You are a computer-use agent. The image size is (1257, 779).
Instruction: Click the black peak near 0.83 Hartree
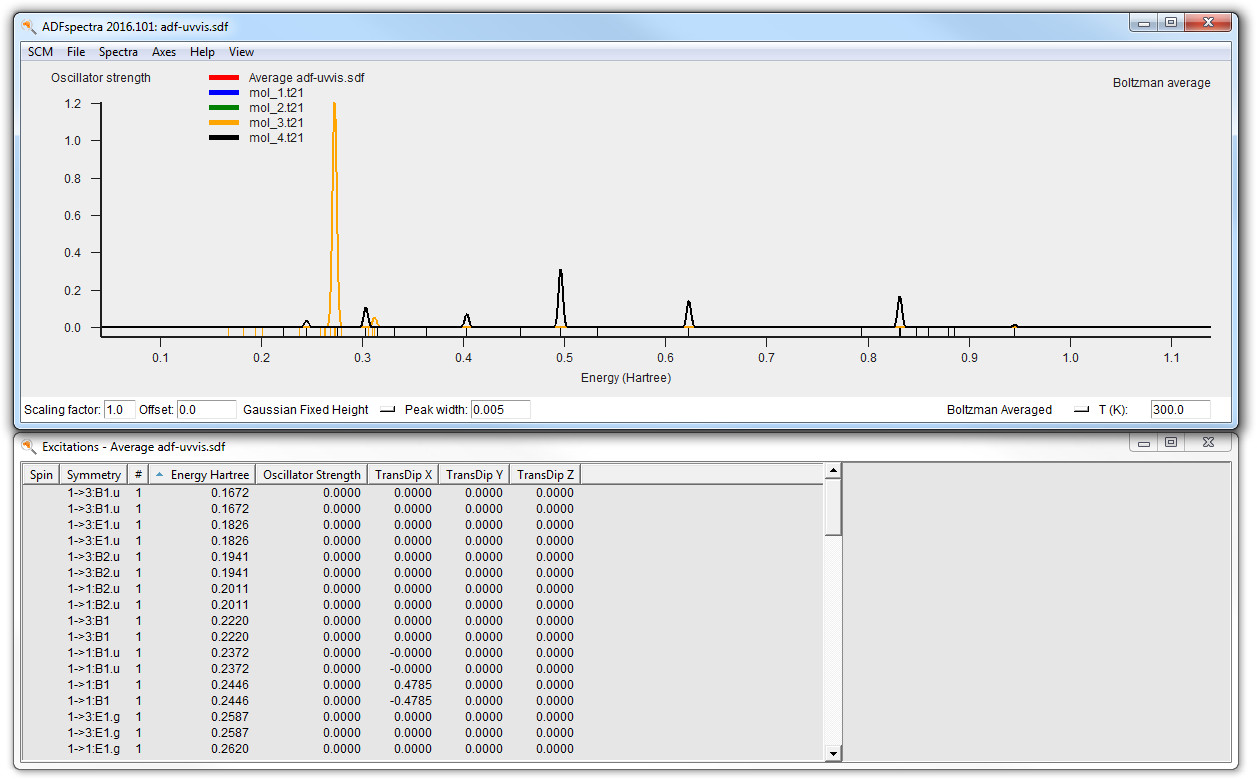[900, 312]
